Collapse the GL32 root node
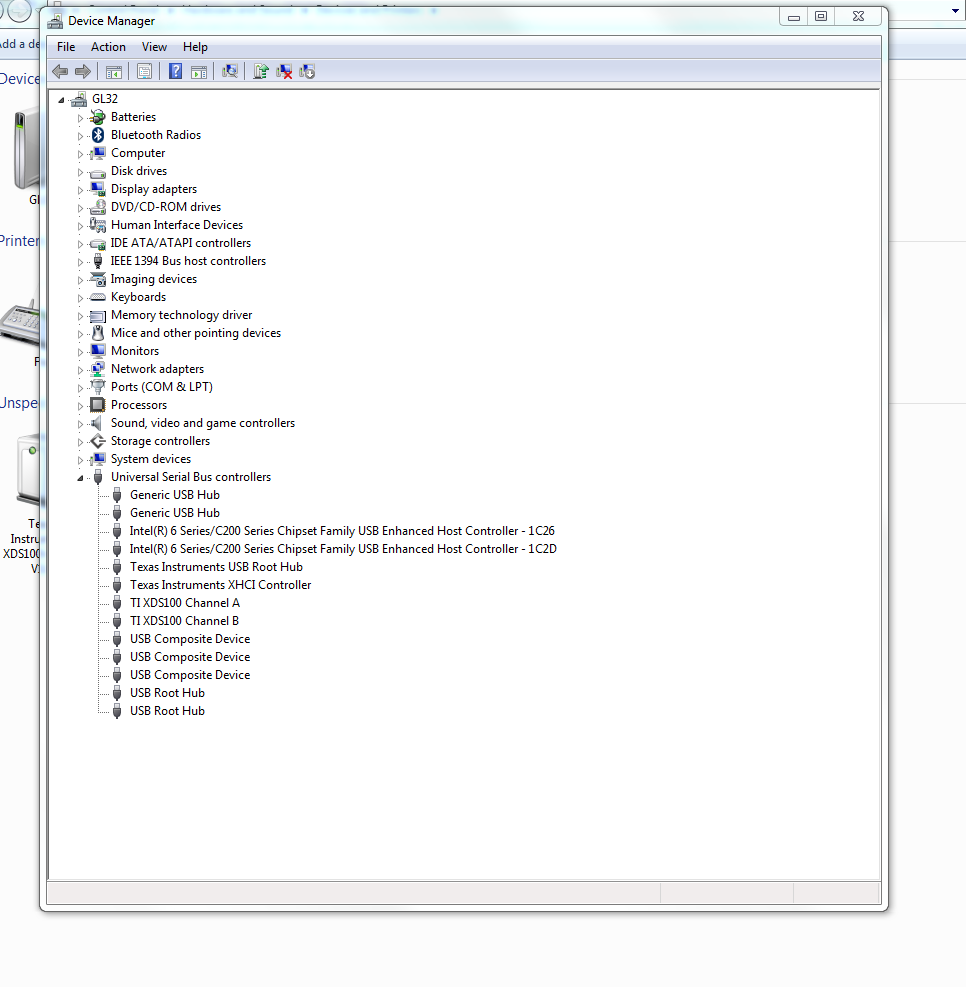966x987 pixels. [x=61, y=99]
